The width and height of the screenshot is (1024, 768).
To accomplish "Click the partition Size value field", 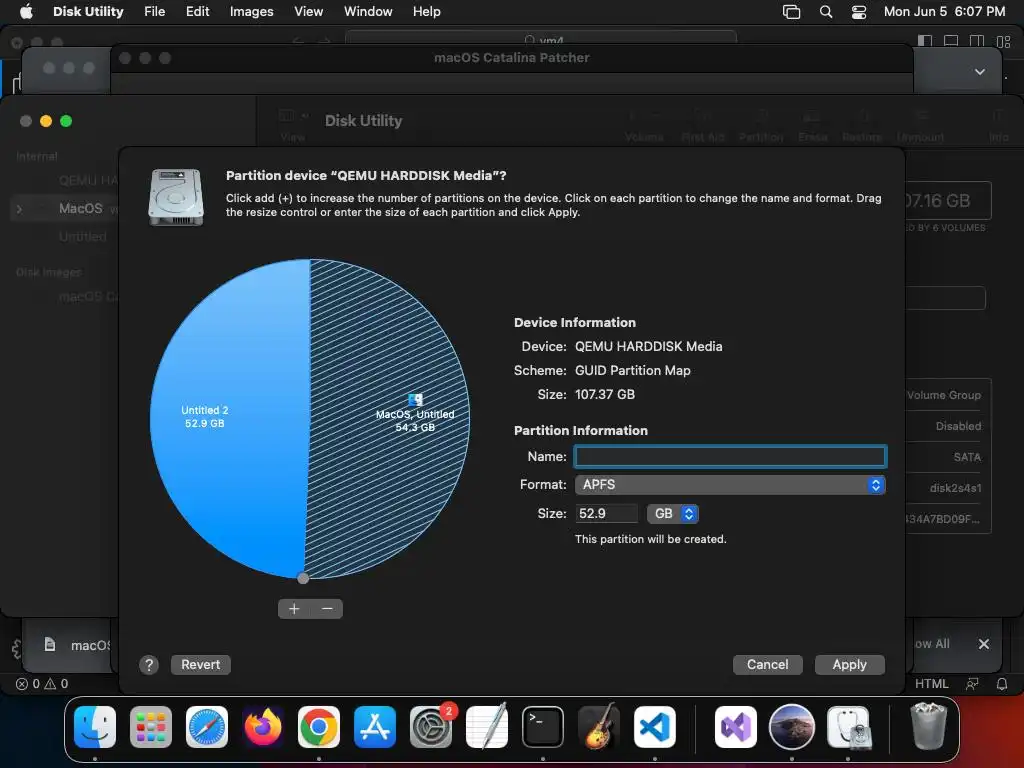I will (606, 513).
